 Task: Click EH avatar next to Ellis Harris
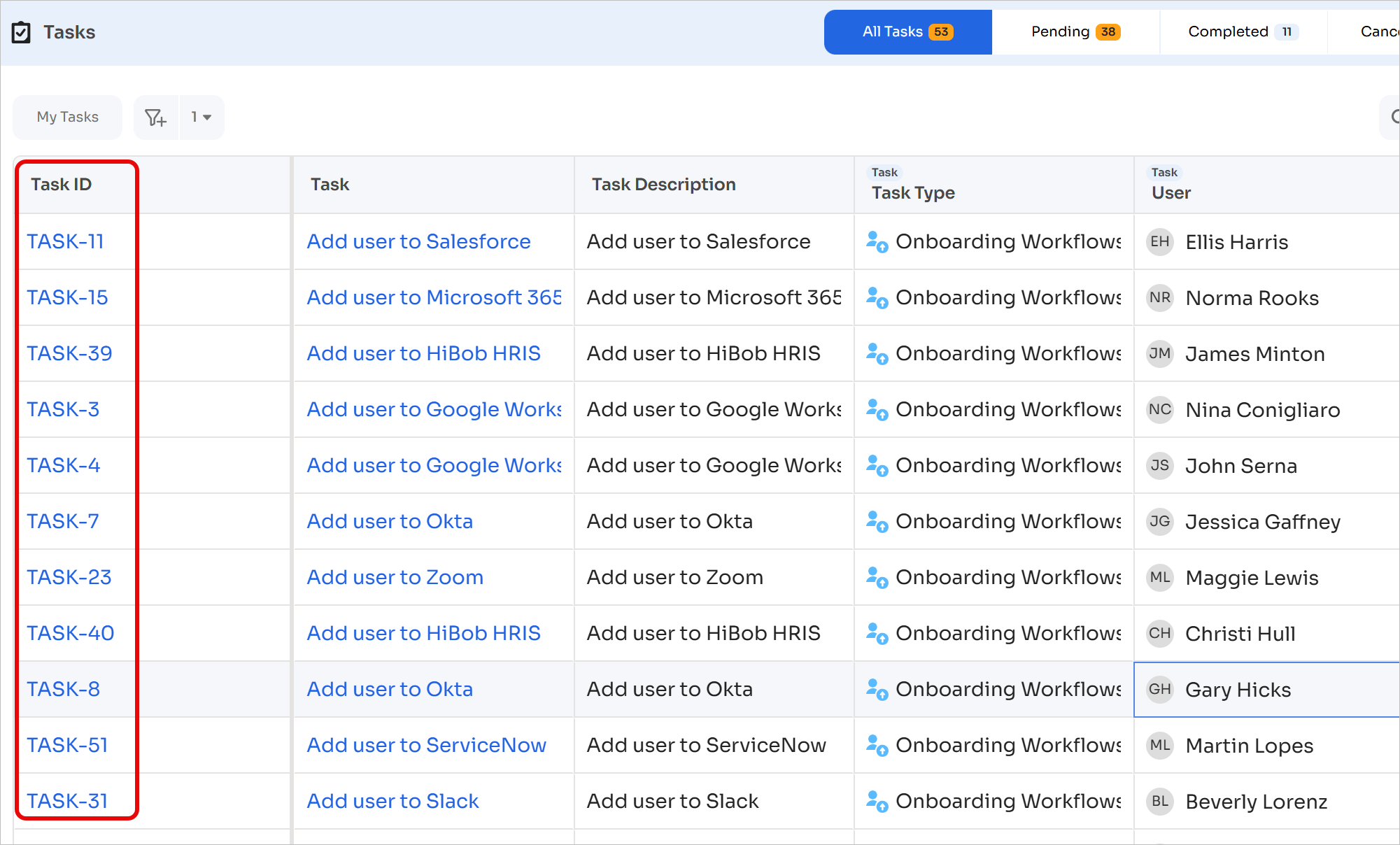click(x=1160, y=242)
